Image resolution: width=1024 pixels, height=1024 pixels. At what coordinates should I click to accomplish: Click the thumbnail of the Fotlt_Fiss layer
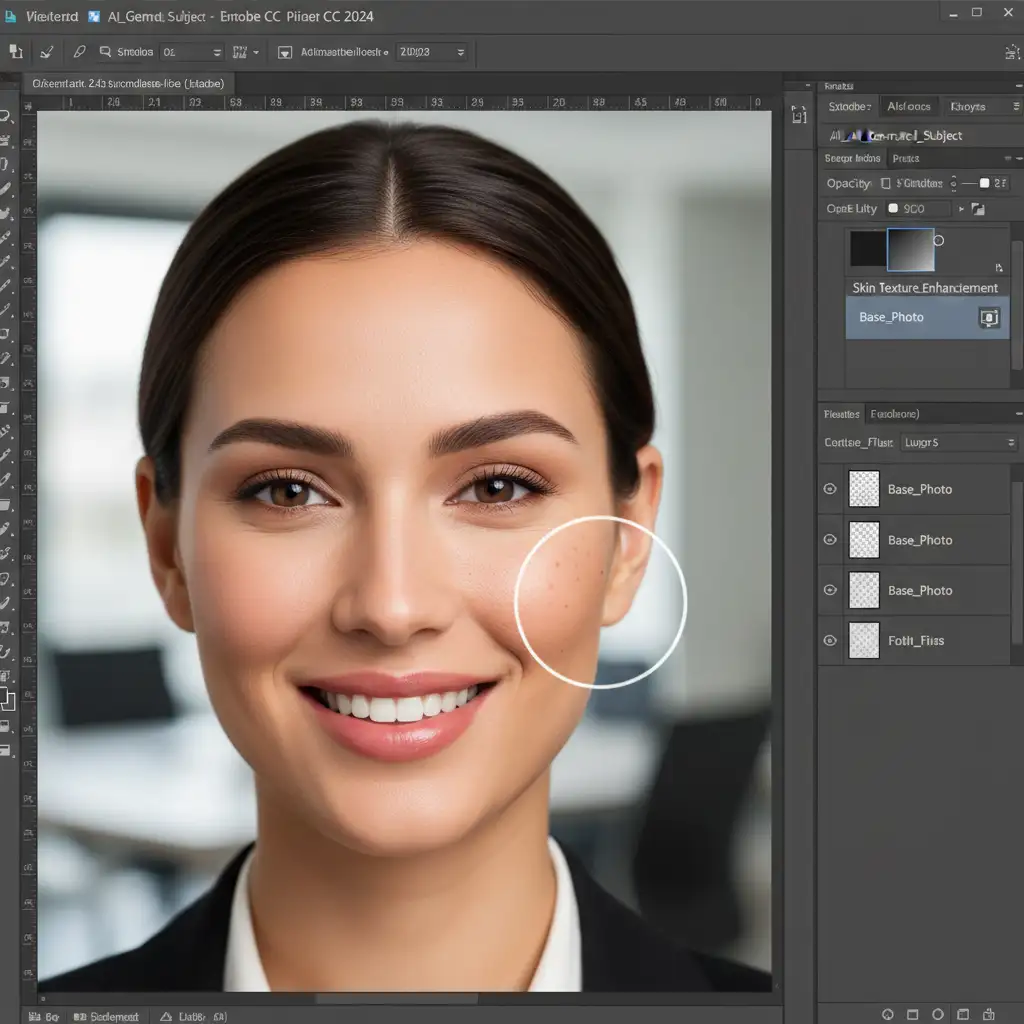pos(863,641)
